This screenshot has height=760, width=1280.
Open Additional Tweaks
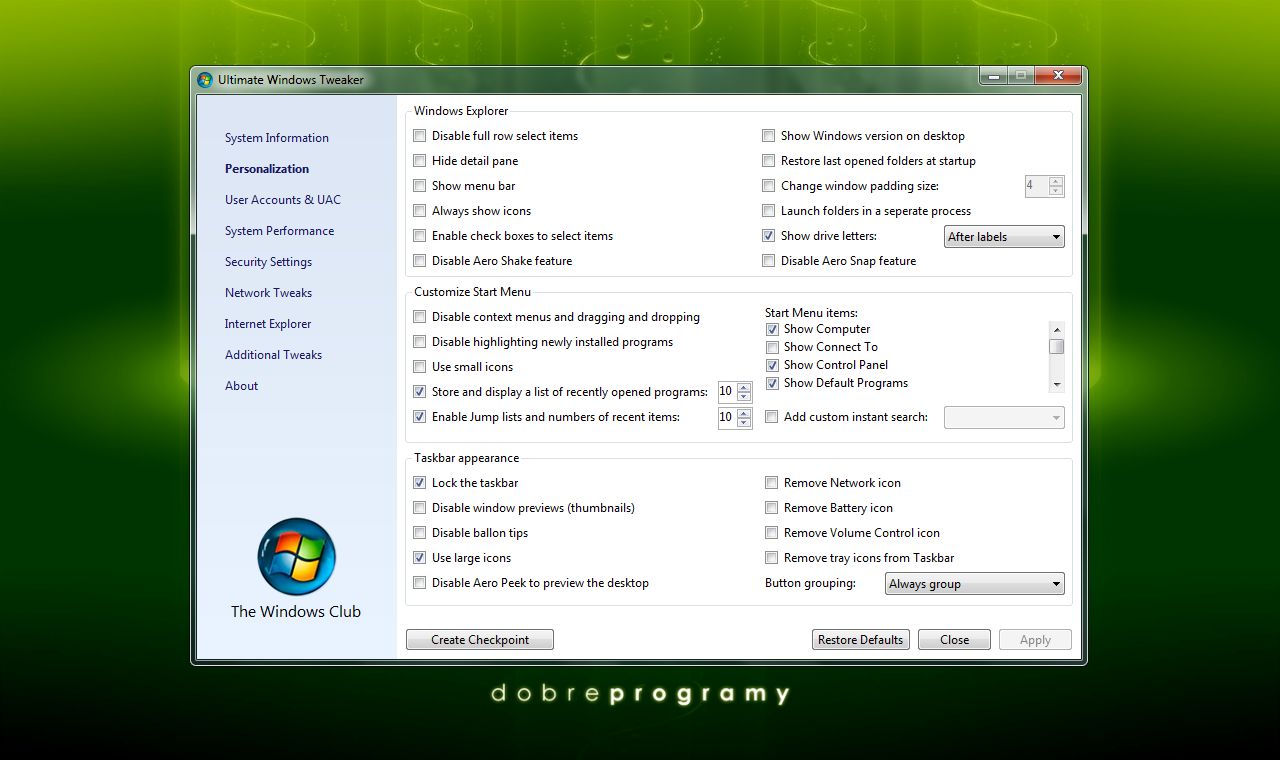click(x=273, y=355)
